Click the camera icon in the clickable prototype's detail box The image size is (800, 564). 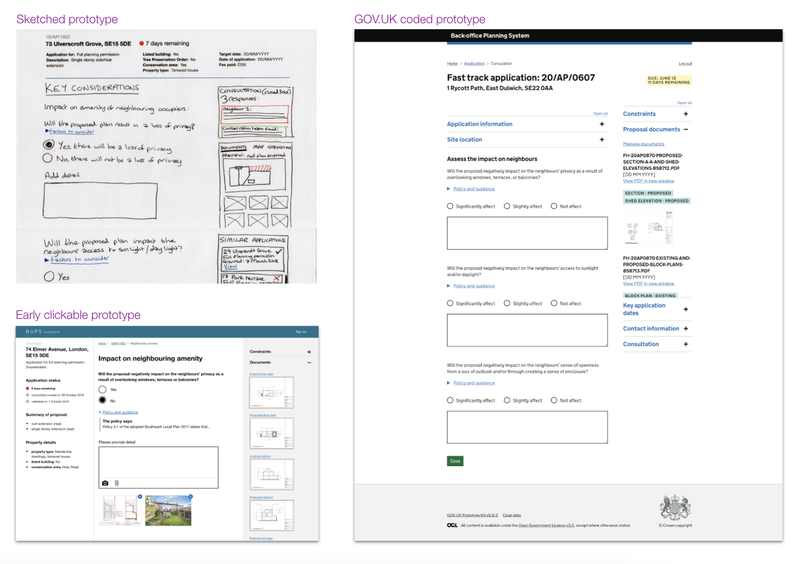(x=105, y=483)
